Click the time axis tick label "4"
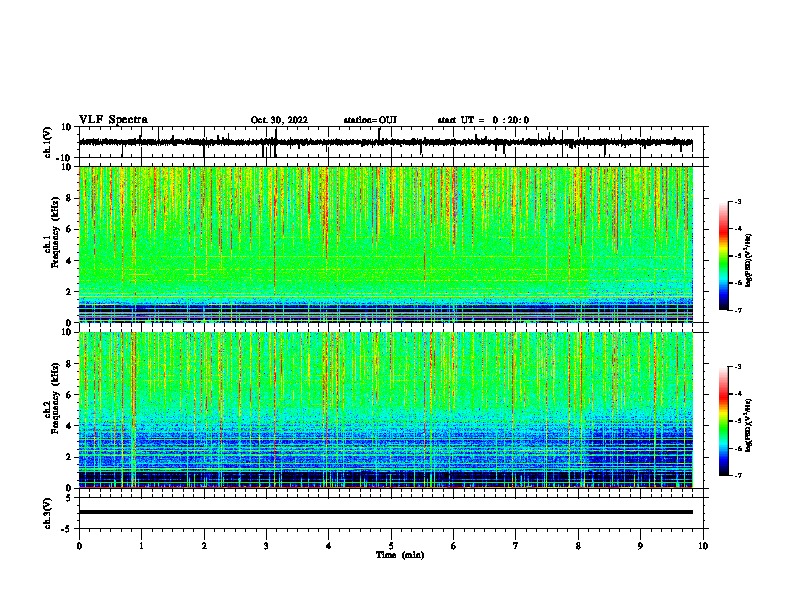Screen dimensions: 792x612 point(329,546)
